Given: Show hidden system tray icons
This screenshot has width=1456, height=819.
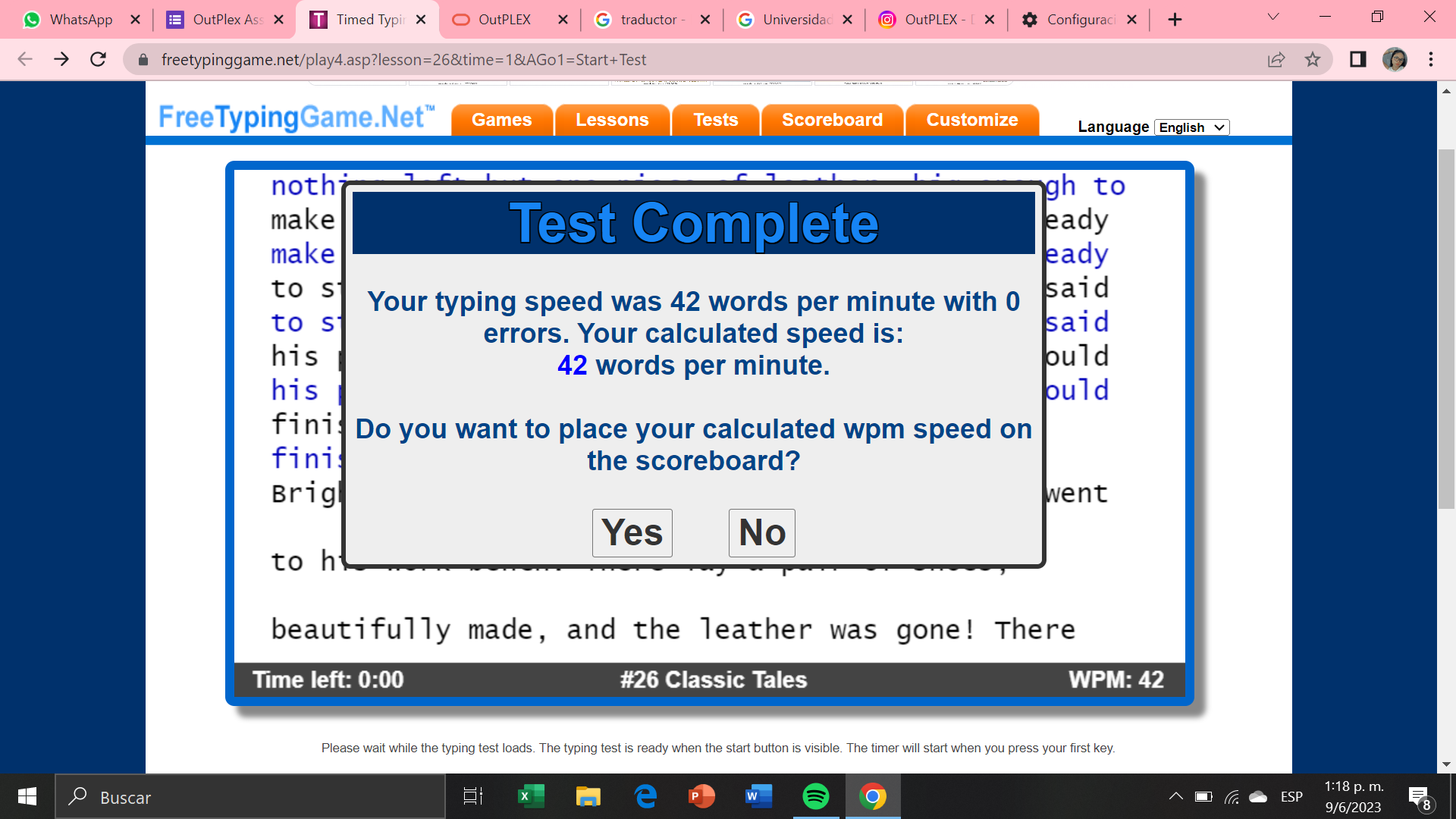Looking at the screenshot, I should click(1175, 796).
